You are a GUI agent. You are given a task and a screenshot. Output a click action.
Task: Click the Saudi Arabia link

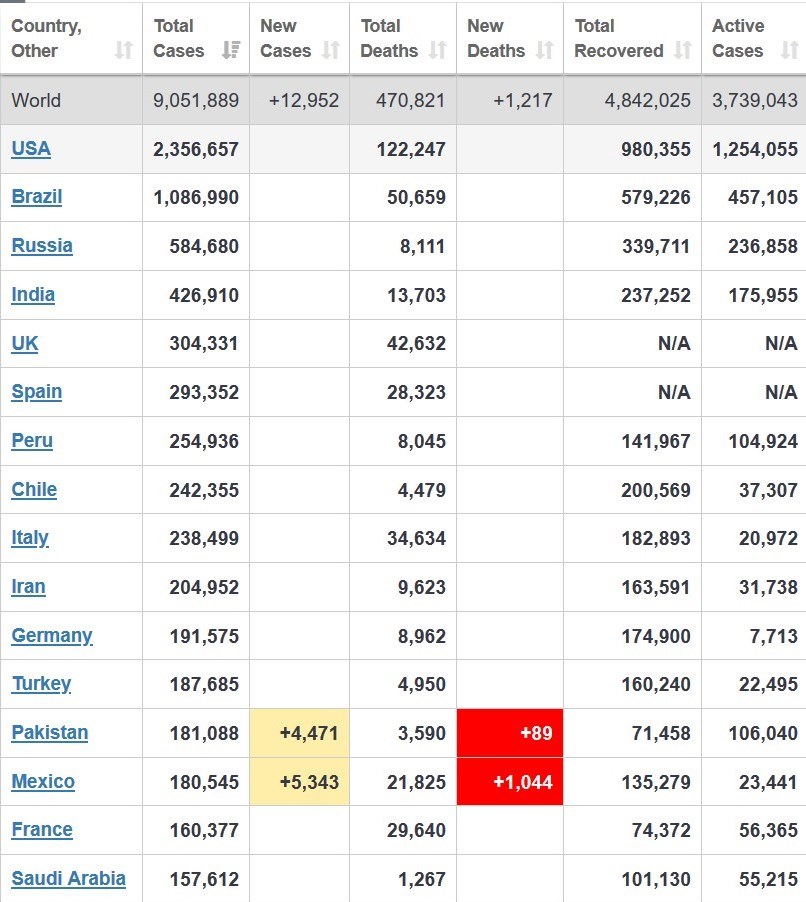click(68, 878)
